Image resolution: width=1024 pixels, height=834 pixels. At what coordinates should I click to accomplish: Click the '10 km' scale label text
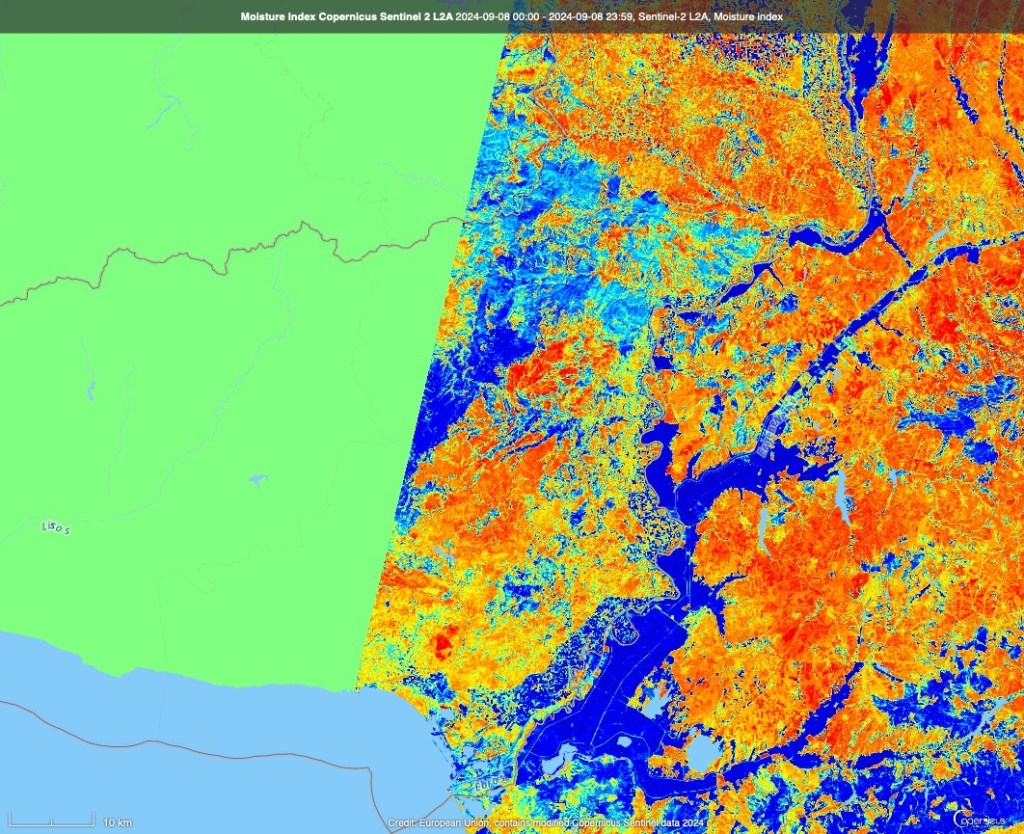coord(117,823)
